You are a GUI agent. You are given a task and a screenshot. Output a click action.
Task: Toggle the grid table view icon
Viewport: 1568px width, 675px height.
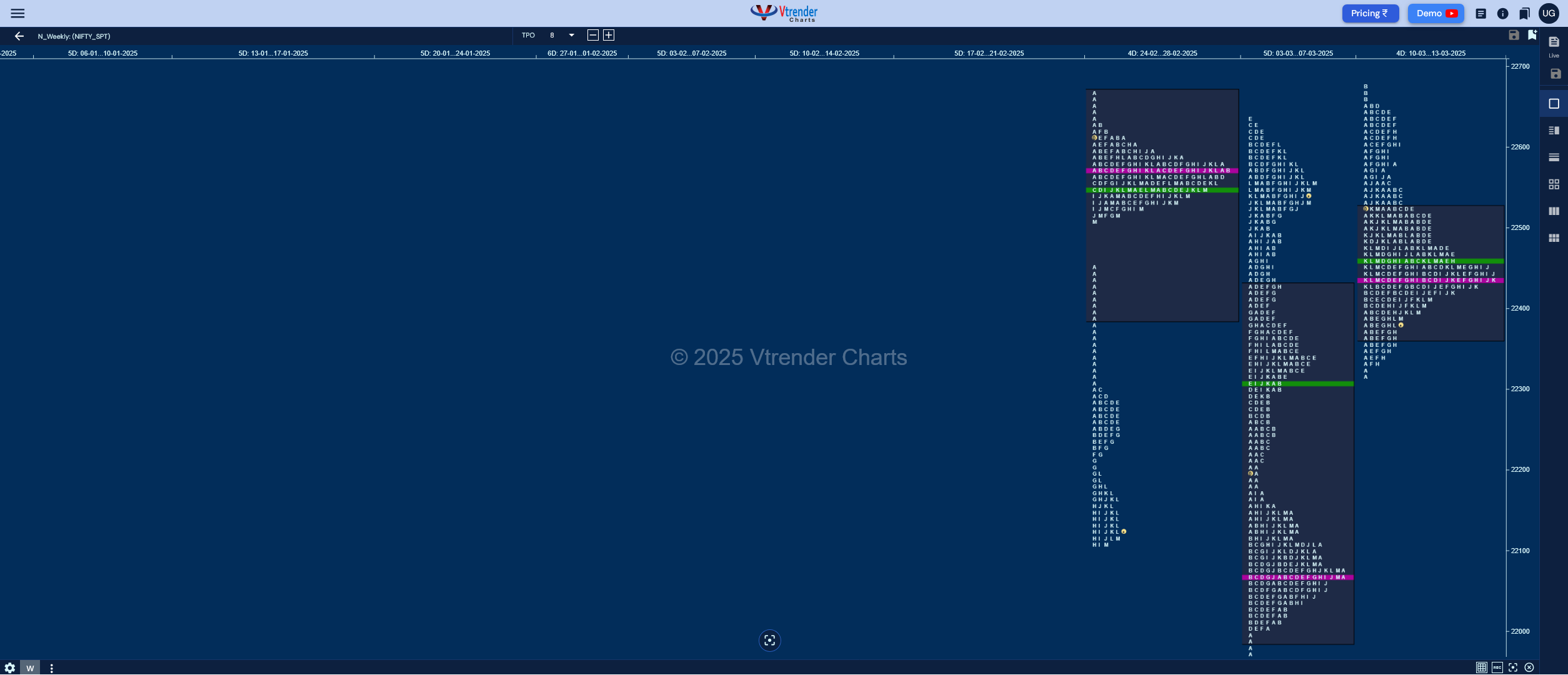click(x=1481, y=667)
